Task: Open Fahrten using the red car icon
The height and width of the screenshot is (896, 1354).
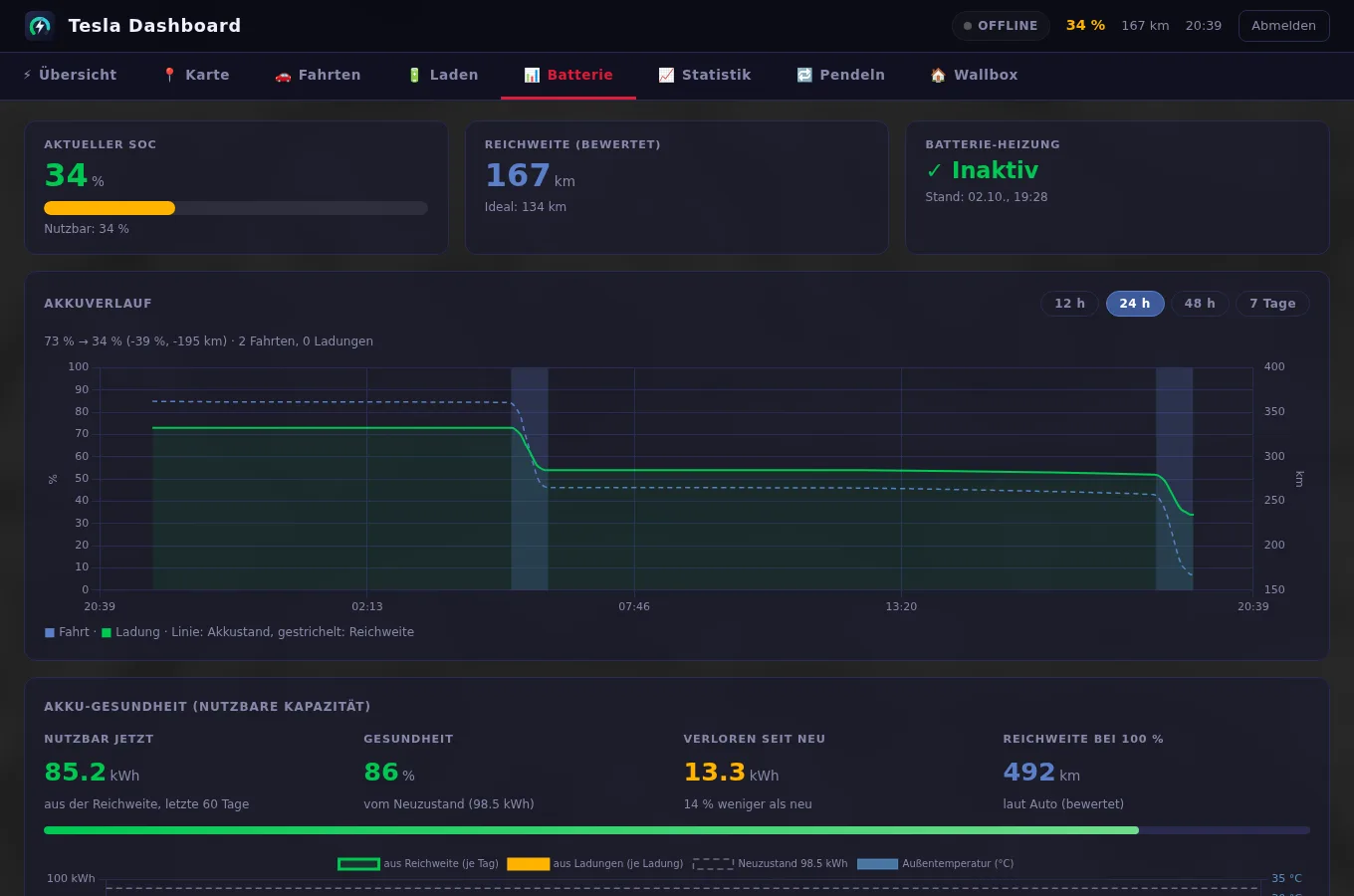Action: 283,75
